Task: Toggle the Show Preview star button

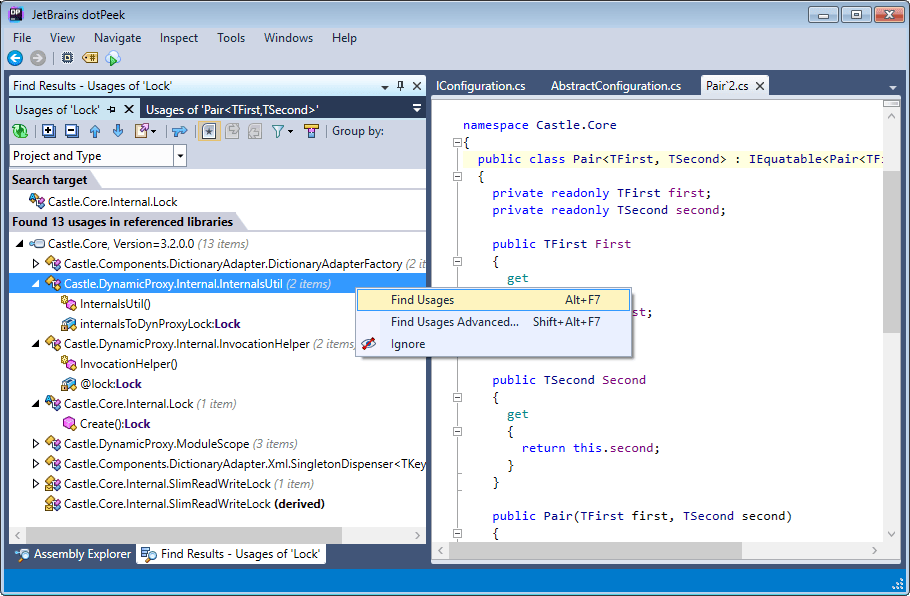Action: [x=209, y=131]
